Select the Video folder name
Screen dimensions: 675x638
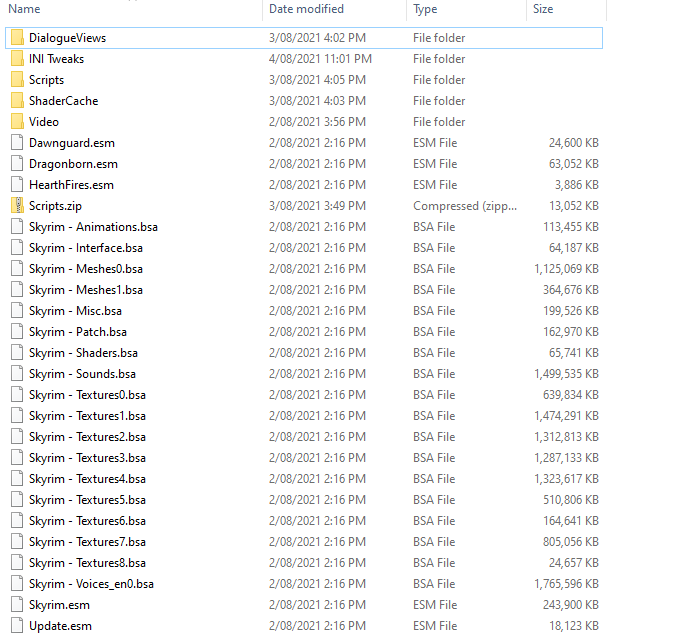pos(43,122)
